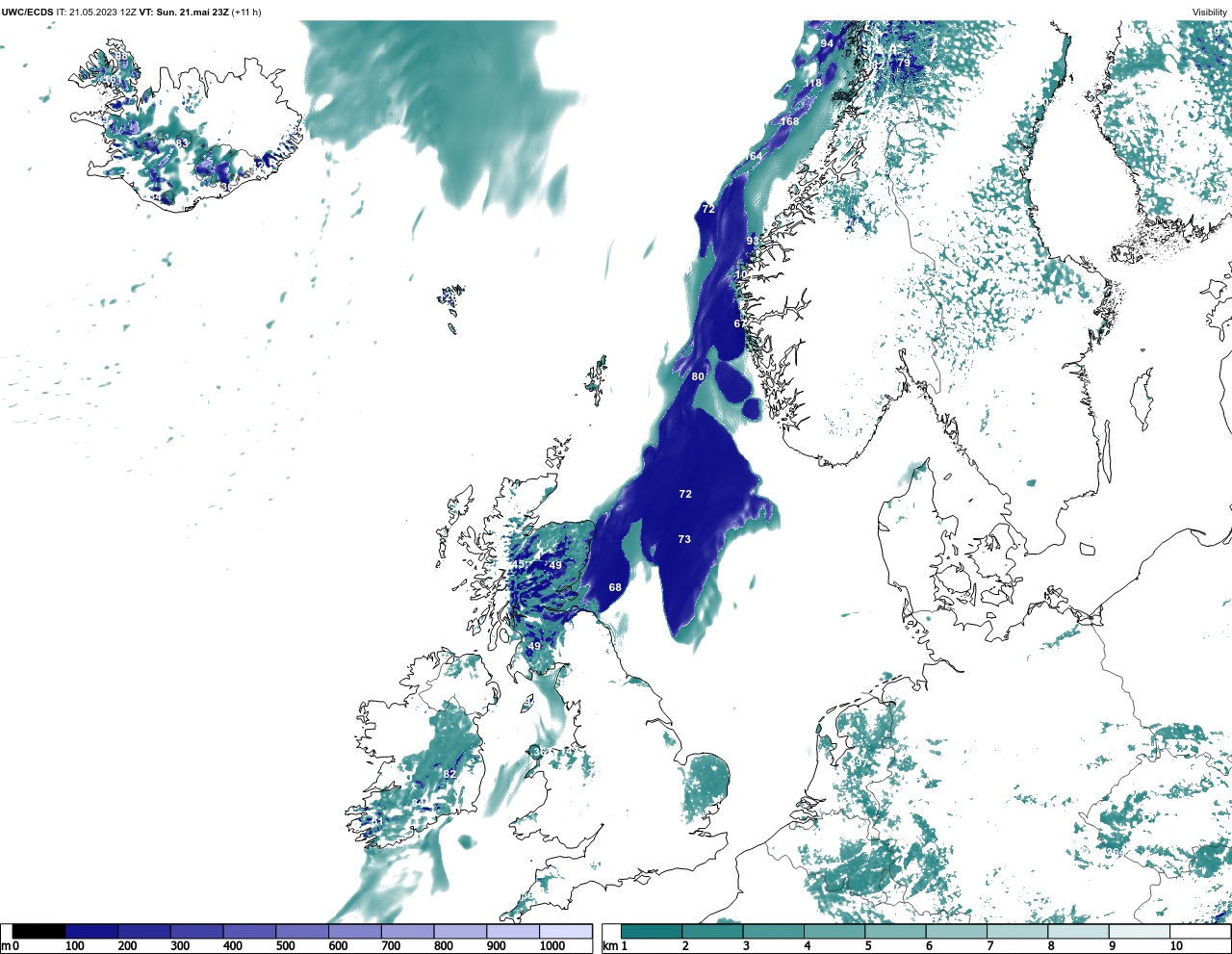Viewport: 1232px width, 954px height.
Task: Click the "73" value in North Sea fog
Action: (x=684, y=539)
